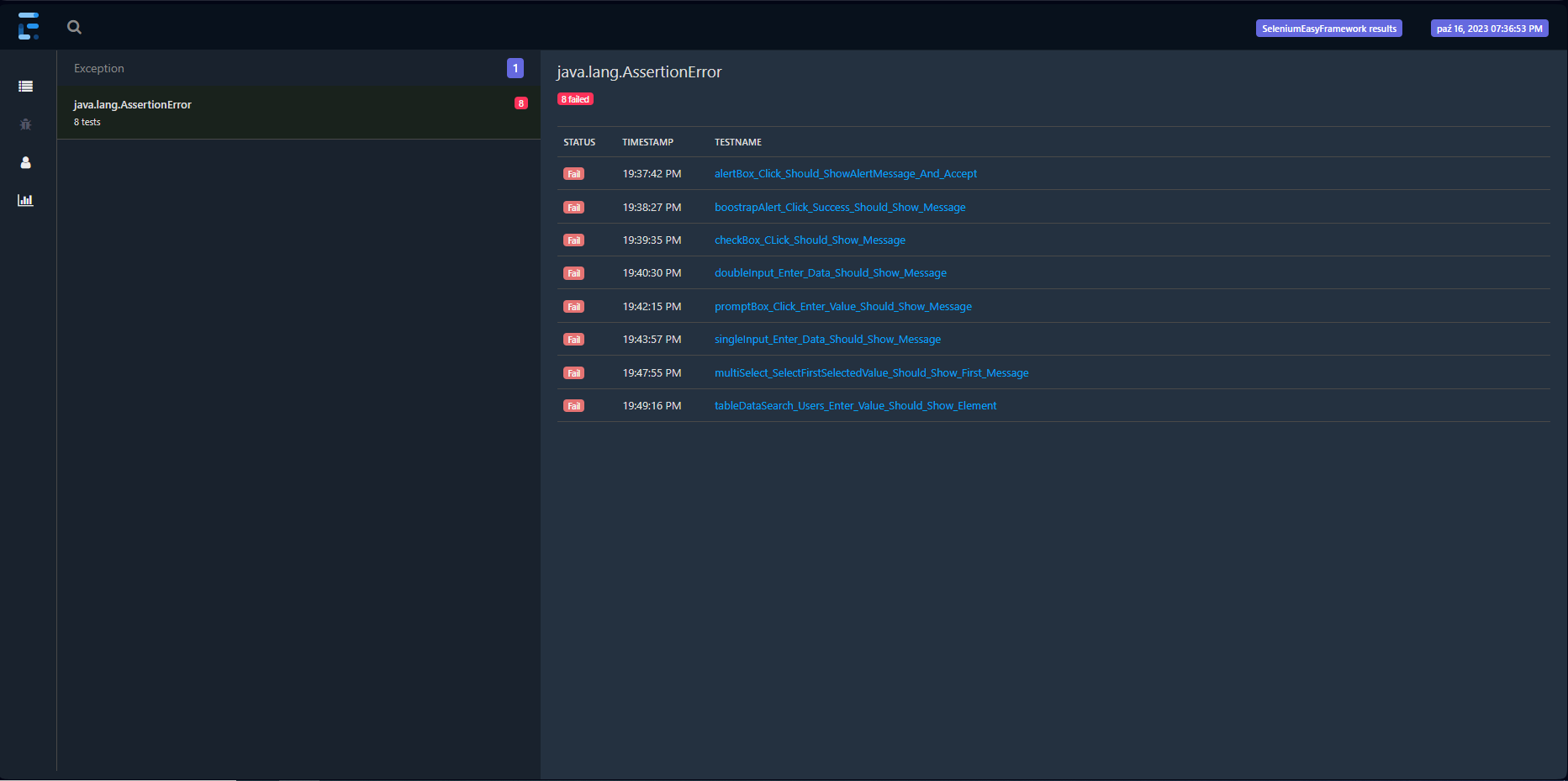The image size is (1568, 781).
Task: Click the 19:47:55 PM timestamp cell
Action: [652, 373]
